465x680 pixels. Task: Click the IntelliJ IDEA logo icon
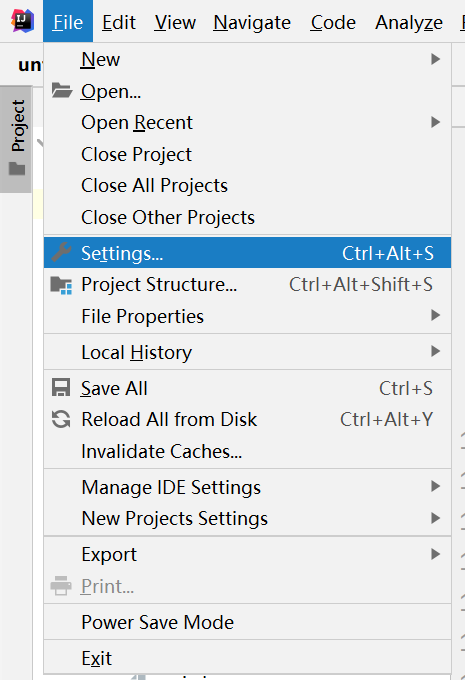(x=22, y=21)
